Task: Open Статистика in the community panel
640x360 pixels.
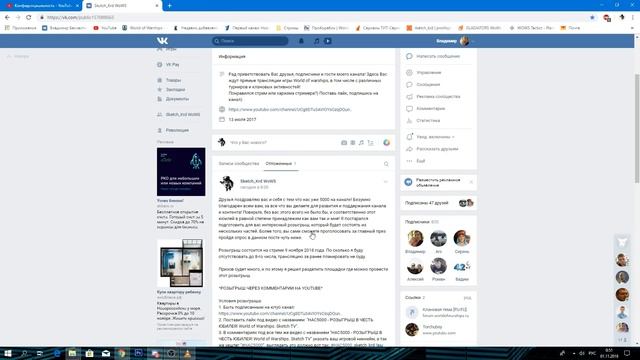Action: (428, 121)
